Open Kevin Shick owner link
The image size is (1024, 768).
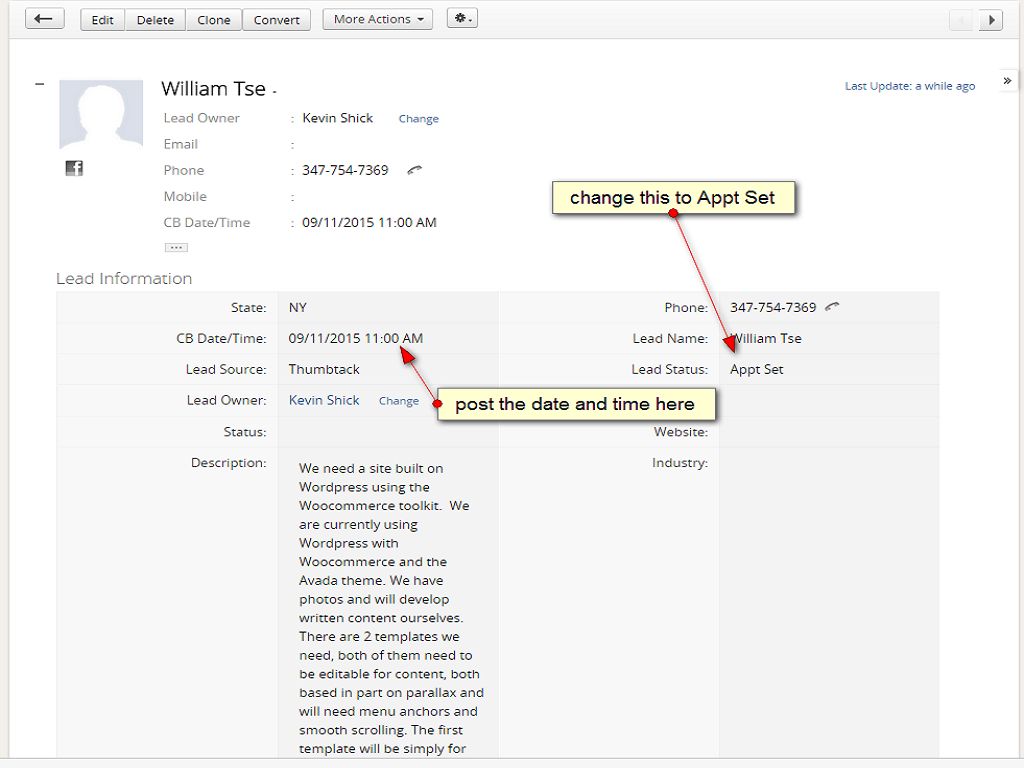324,400
